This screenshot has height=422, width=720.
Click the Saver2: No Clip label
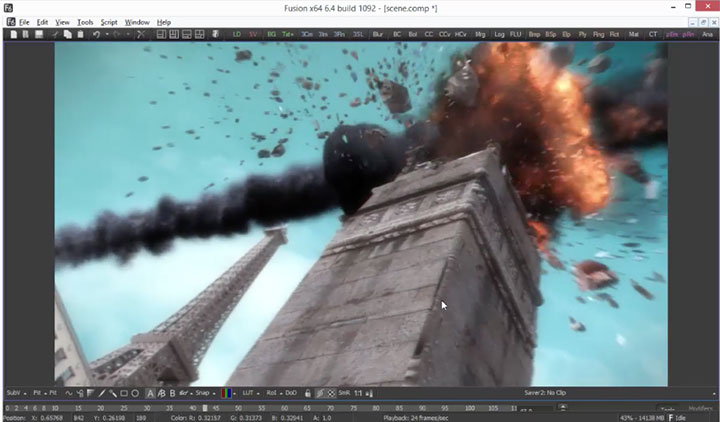(x=545, y=393)
